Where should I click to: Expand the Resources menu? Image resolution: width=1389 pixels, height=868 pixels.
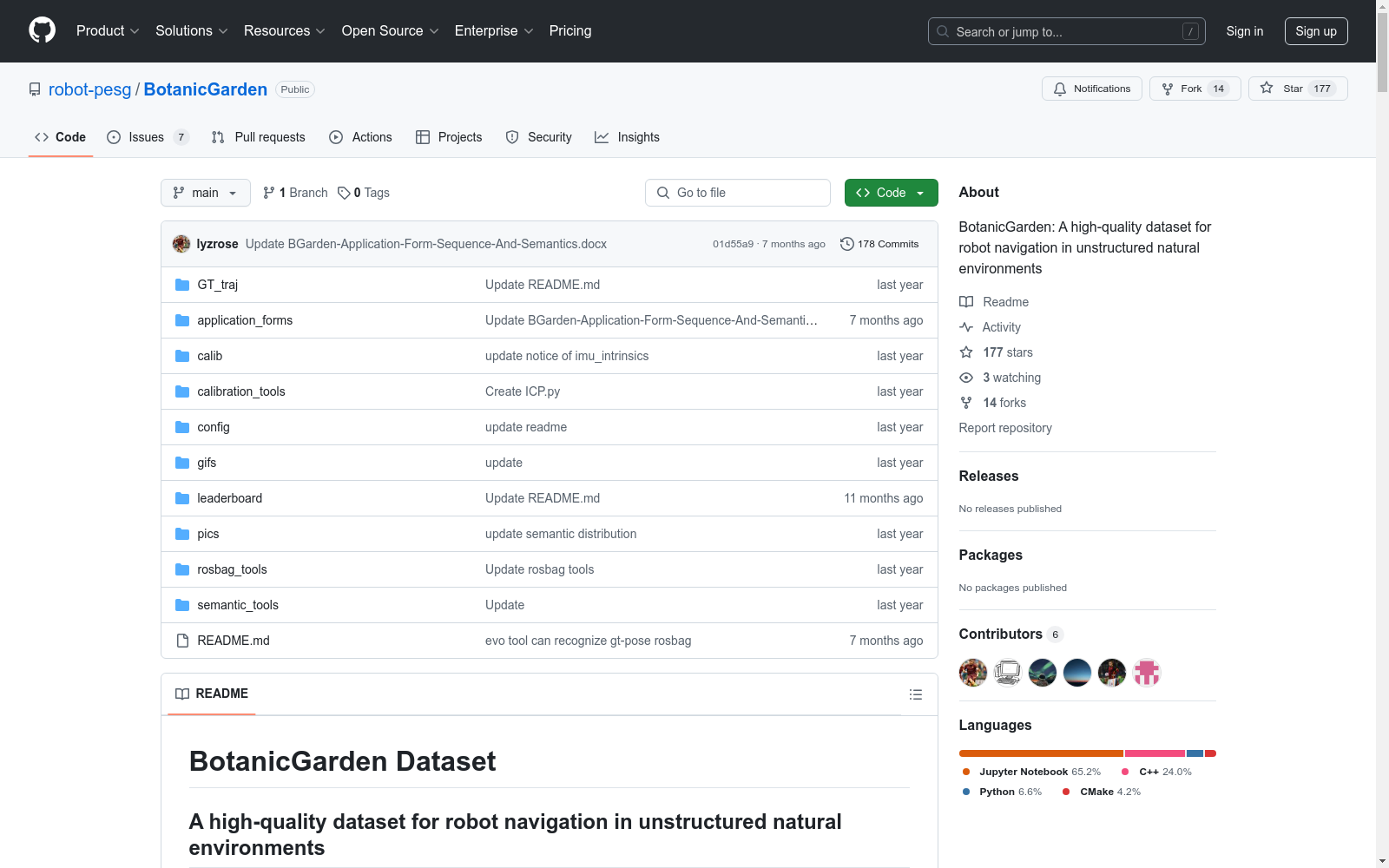click(285, 30)
